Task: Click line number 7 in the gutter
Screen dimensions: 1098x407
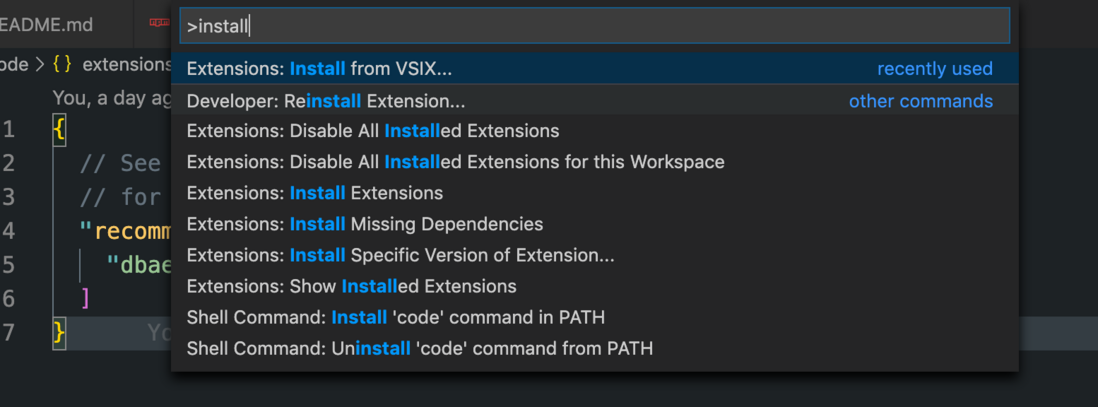Action: pyautogui.click(x=8, y=332)
